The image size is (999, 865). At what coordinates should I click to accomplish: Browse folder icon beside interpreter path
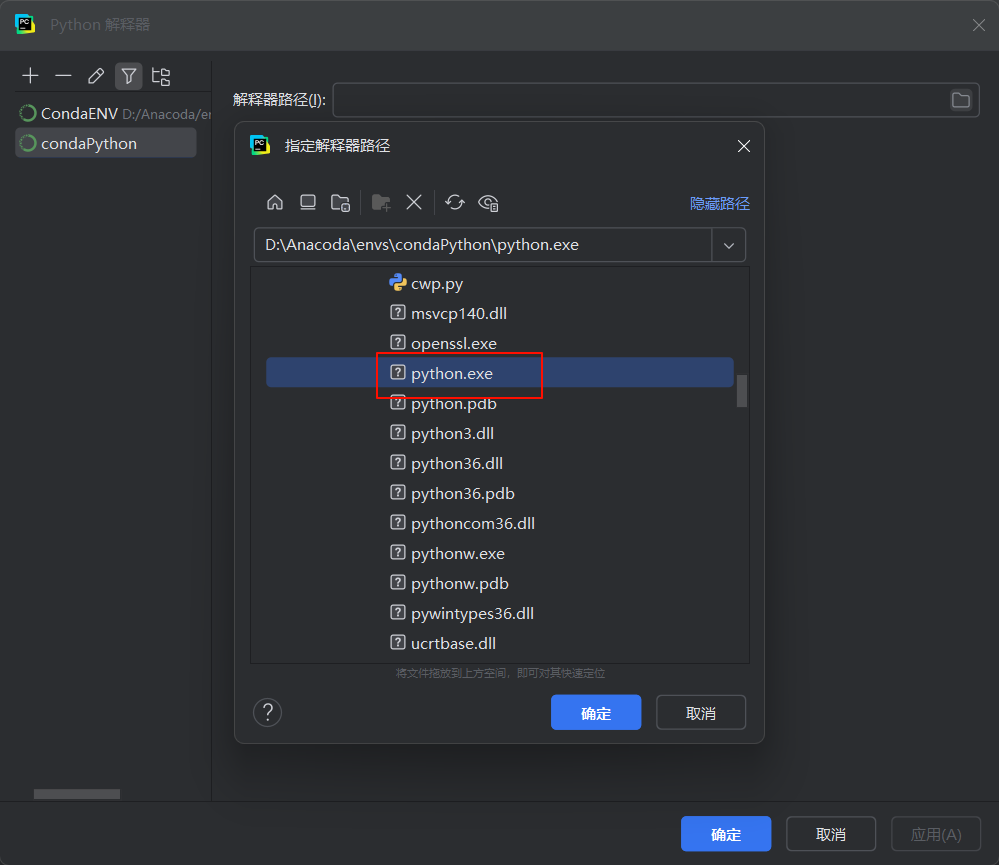[x=961, y=100]
